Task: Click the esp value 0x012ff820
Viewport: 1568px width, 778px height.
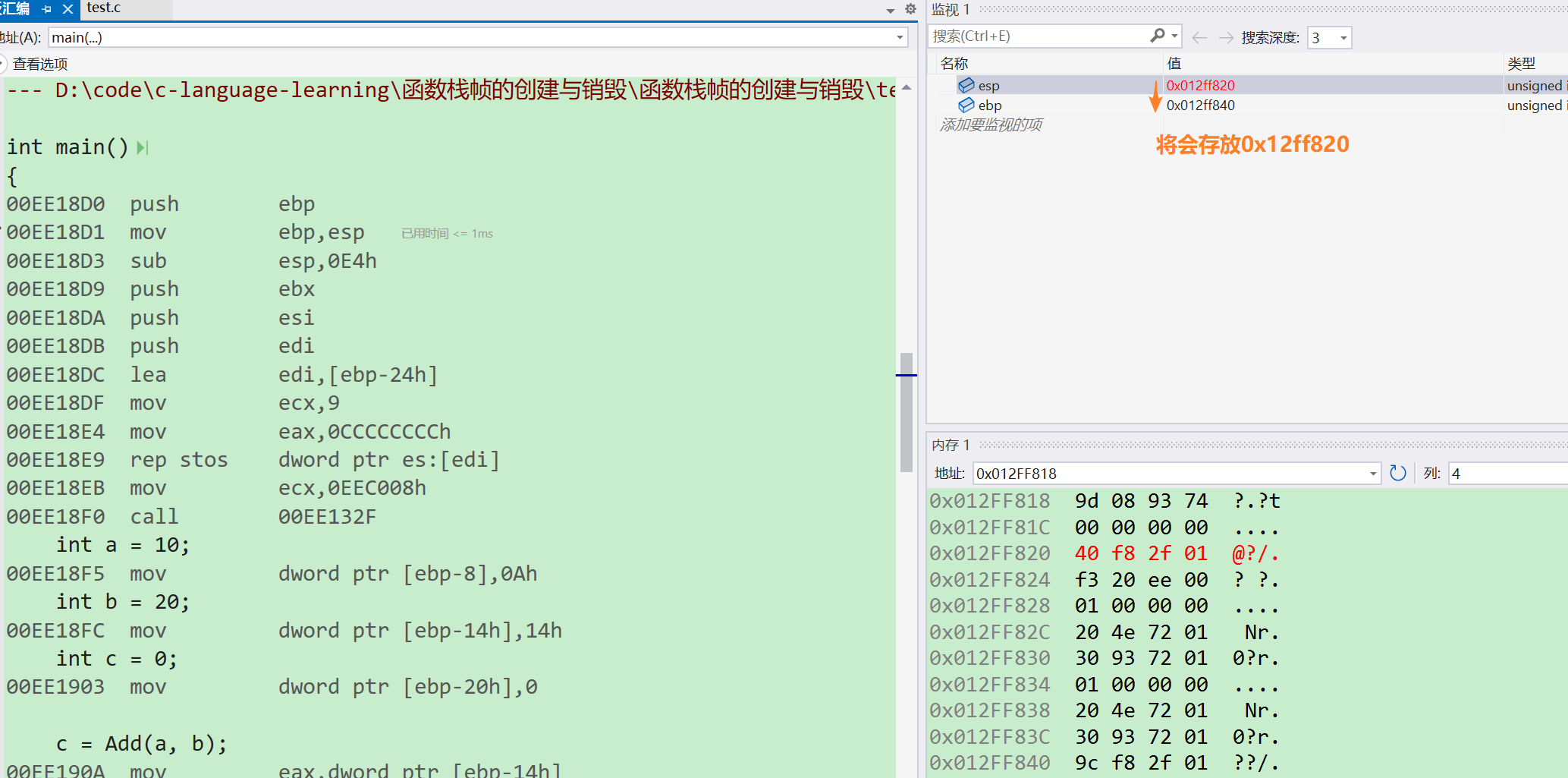Action: tap(1200, 85)
